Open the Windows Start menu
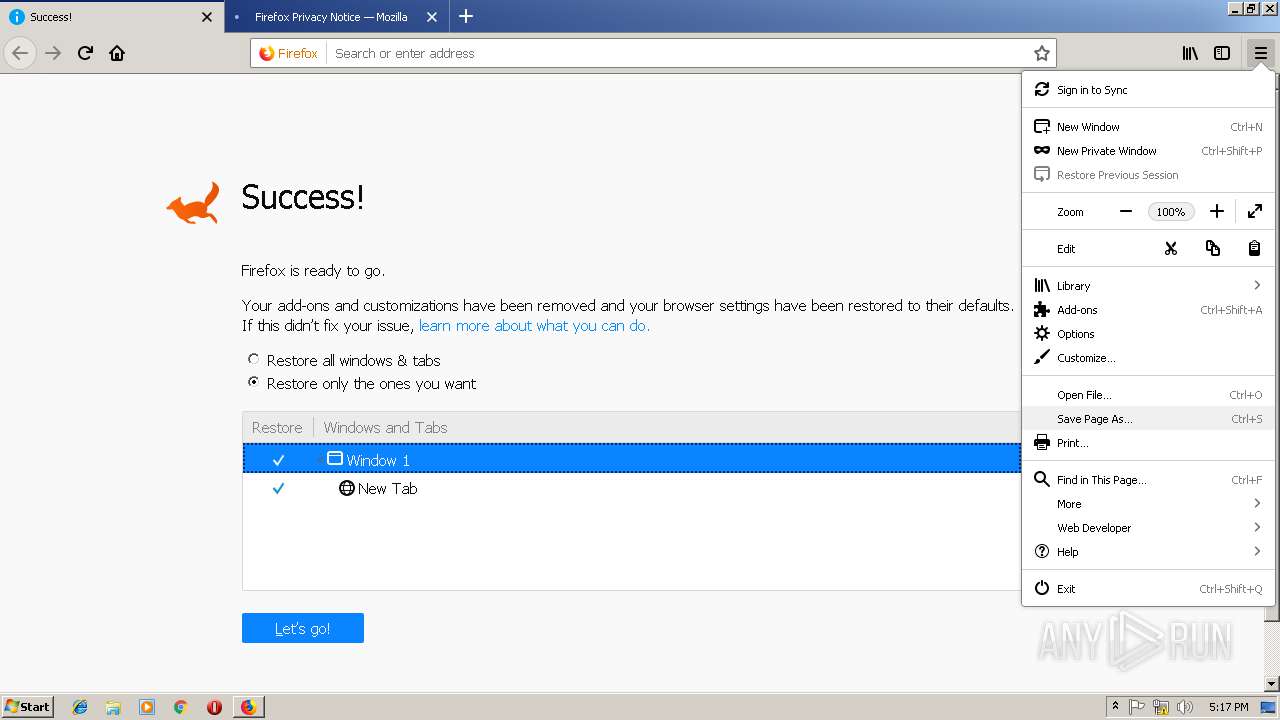This screenshot has height=720, width=1280. pyautogui.click(x=28, y=706)
